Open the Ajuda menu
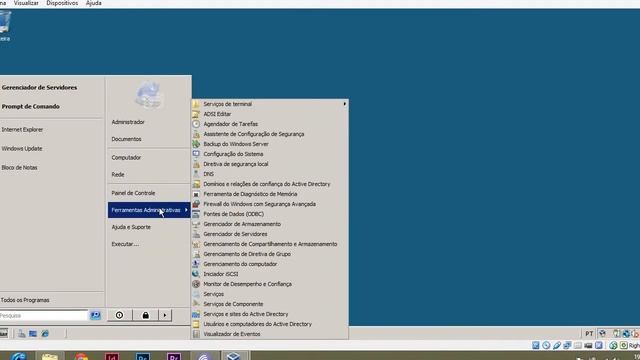 tap(93, 3)
